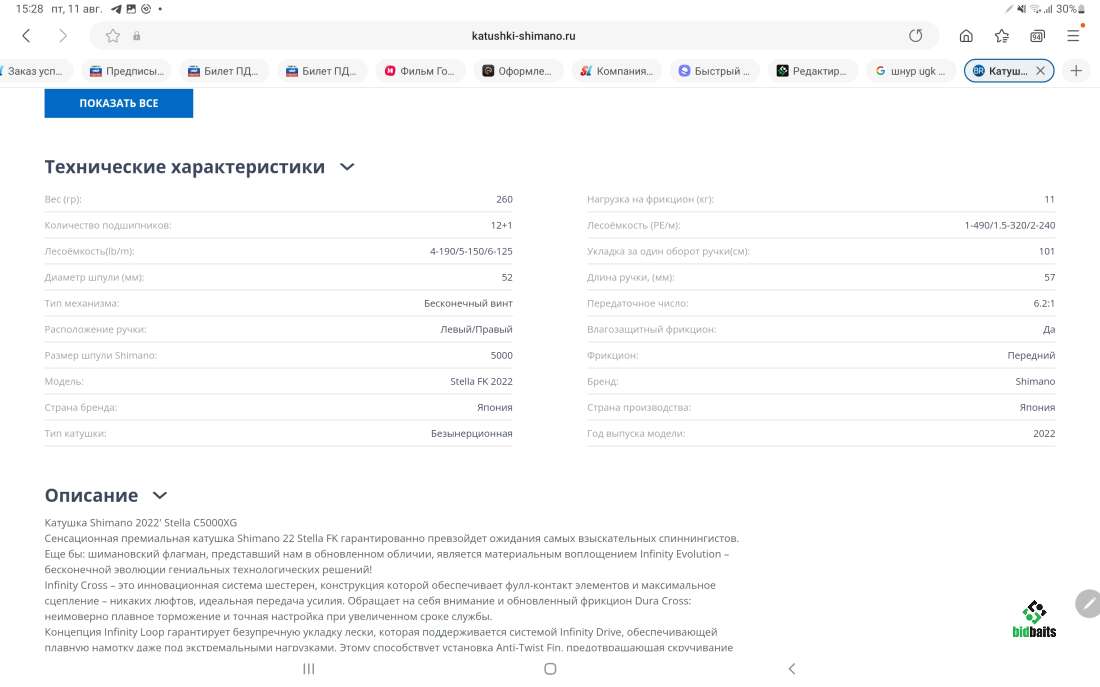1100x687 pixels.
Task: Open the bookmarks list icon
Action: pyautogui.click(x=1002, y=36)
